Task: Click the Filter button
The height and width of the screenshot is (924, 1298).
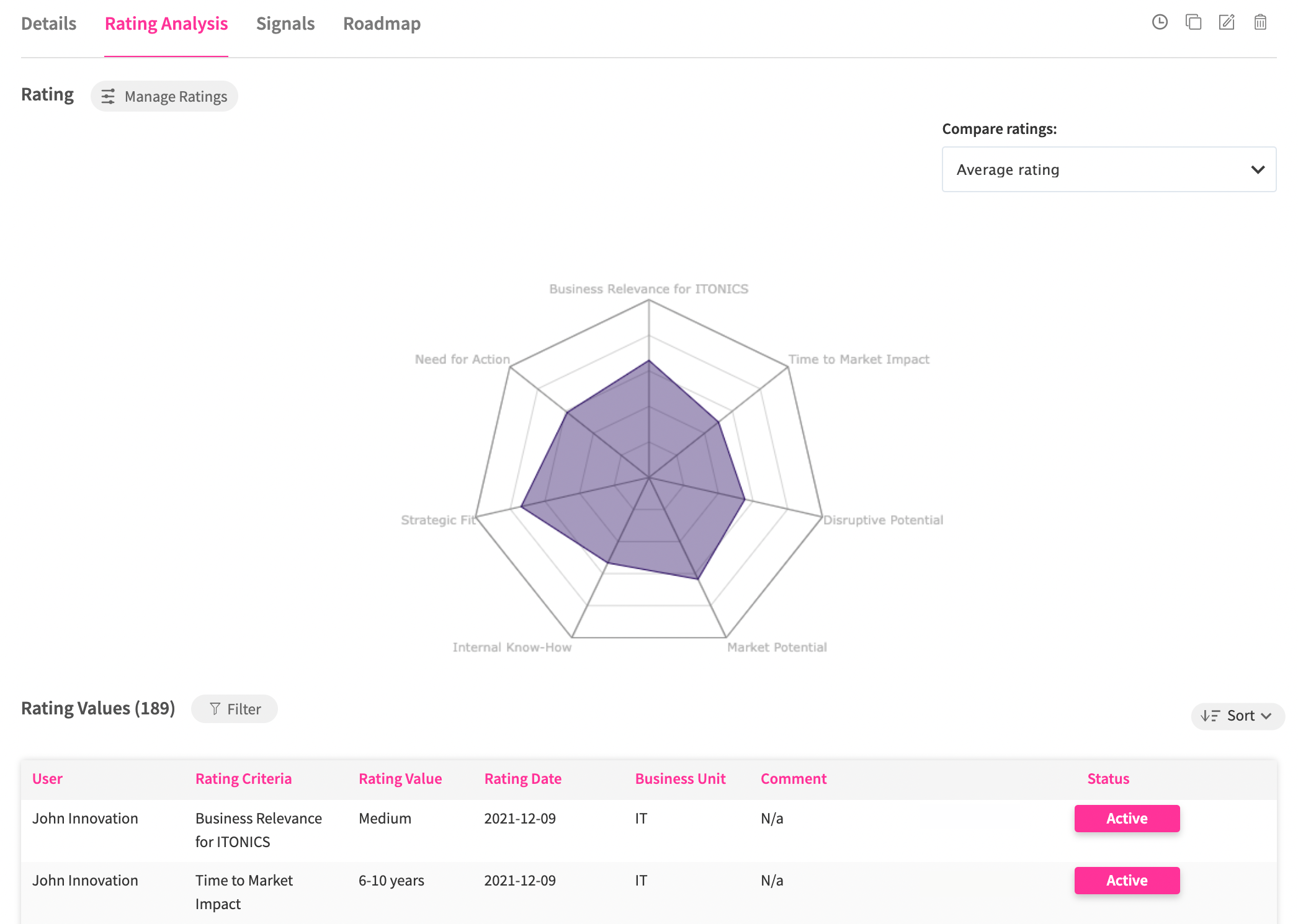Action: (x=235, y=709)
